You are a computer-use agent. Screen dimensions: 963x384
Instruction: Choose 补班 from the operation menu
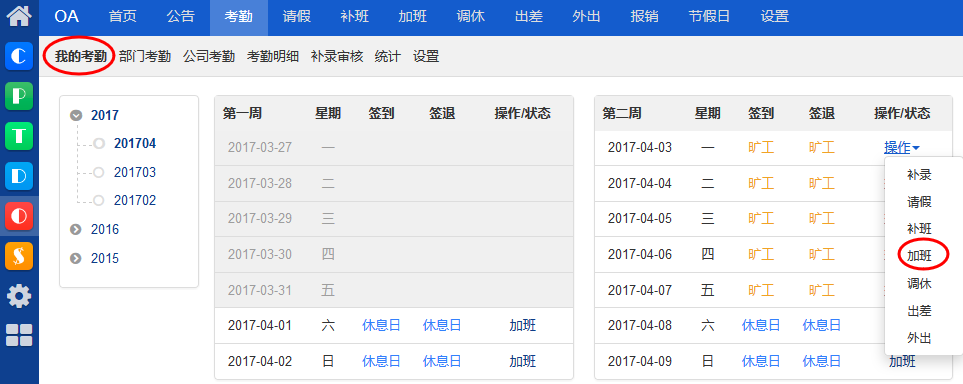[x=919, y=229]
